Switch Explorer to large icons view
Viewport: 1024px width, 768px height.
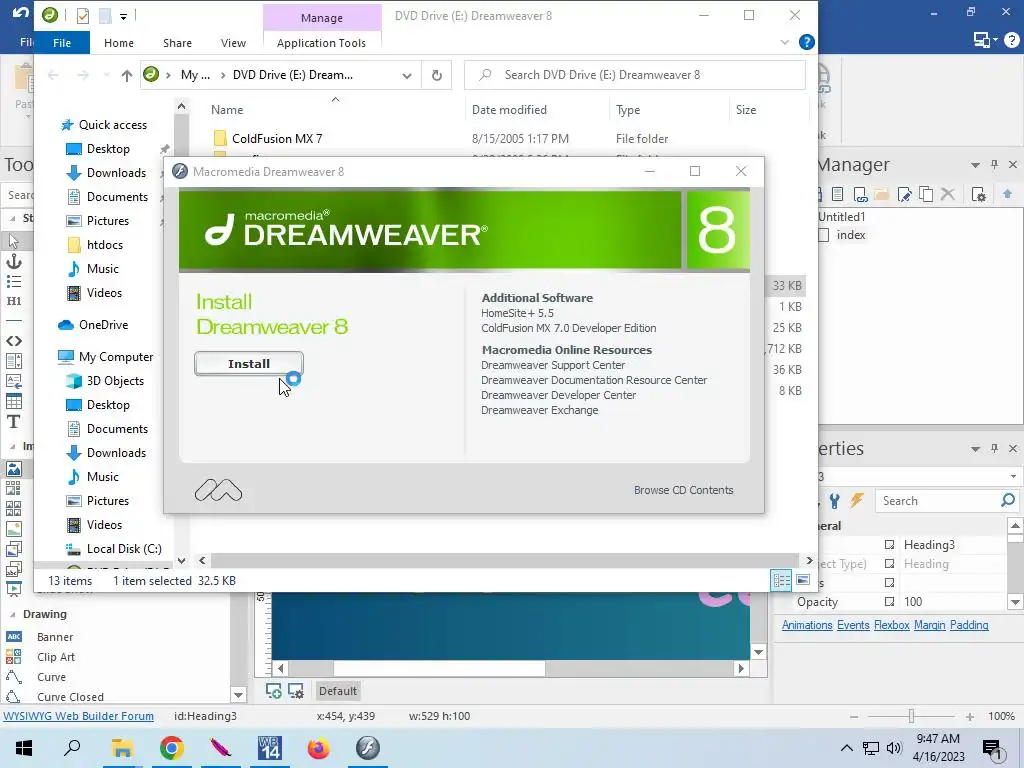803,580
